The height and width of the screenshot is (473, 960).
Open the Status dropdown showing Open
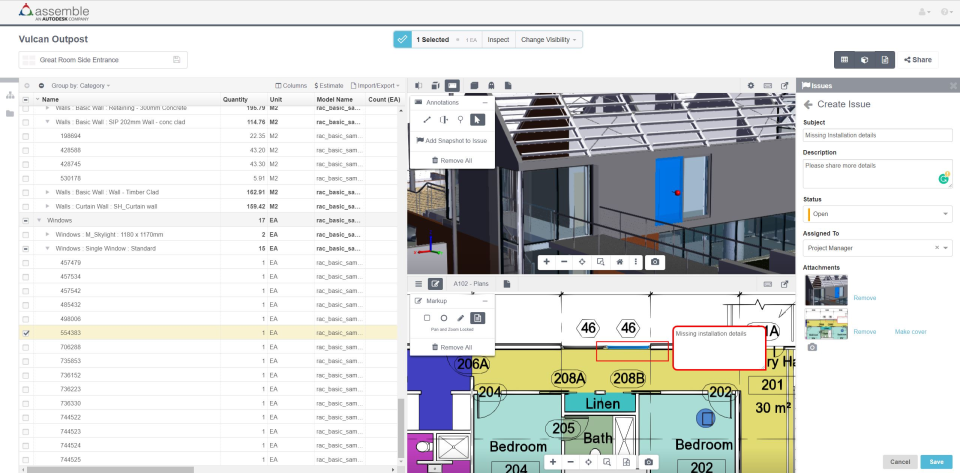click(x=877, y=214)
